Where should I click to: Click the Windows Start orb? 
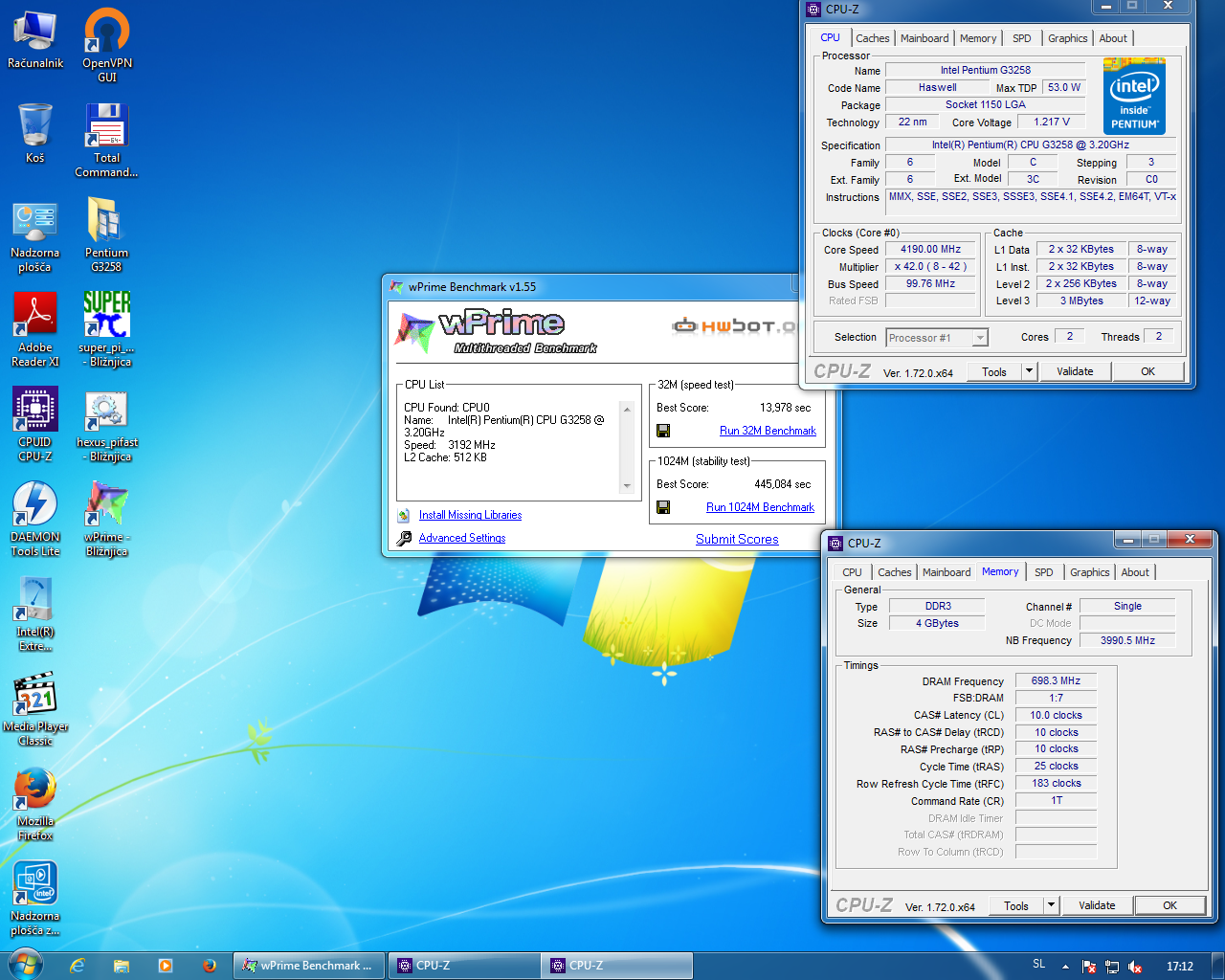point(24,964)
